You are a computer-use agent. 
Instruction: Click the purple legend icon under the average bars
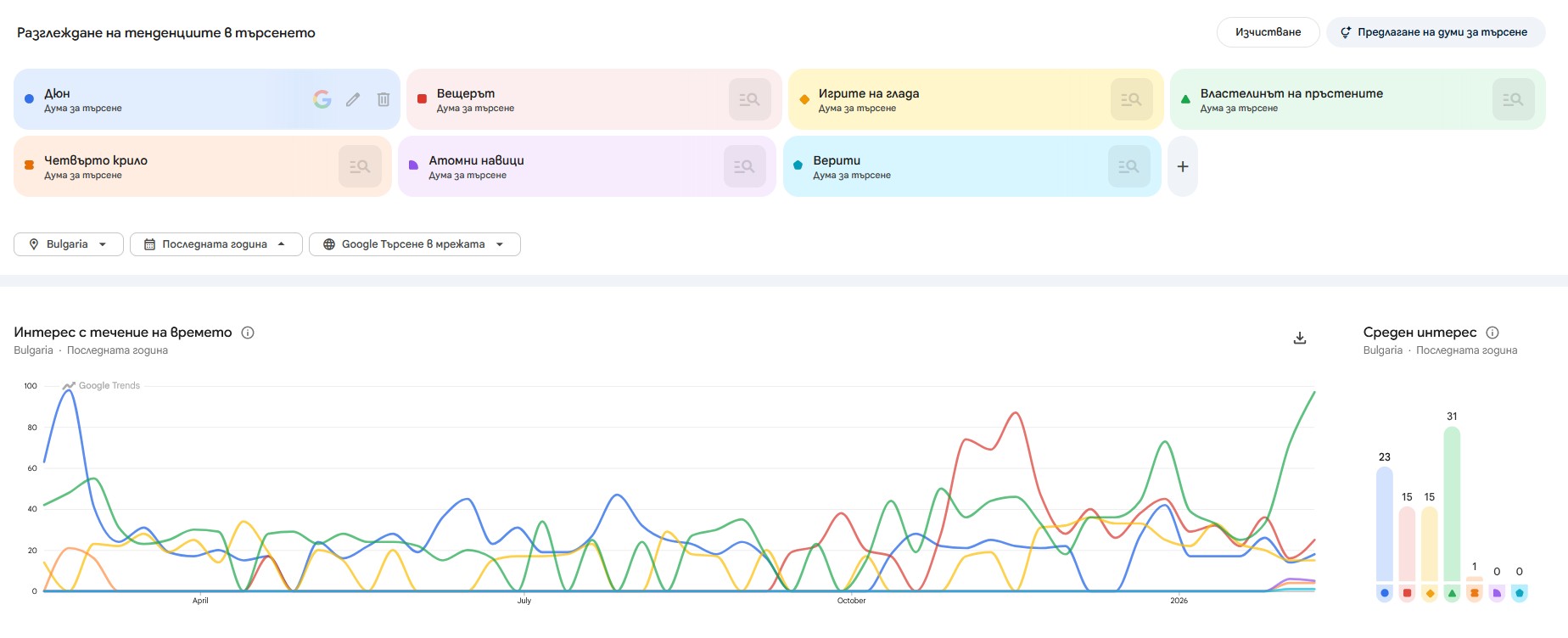point(1497,593)
